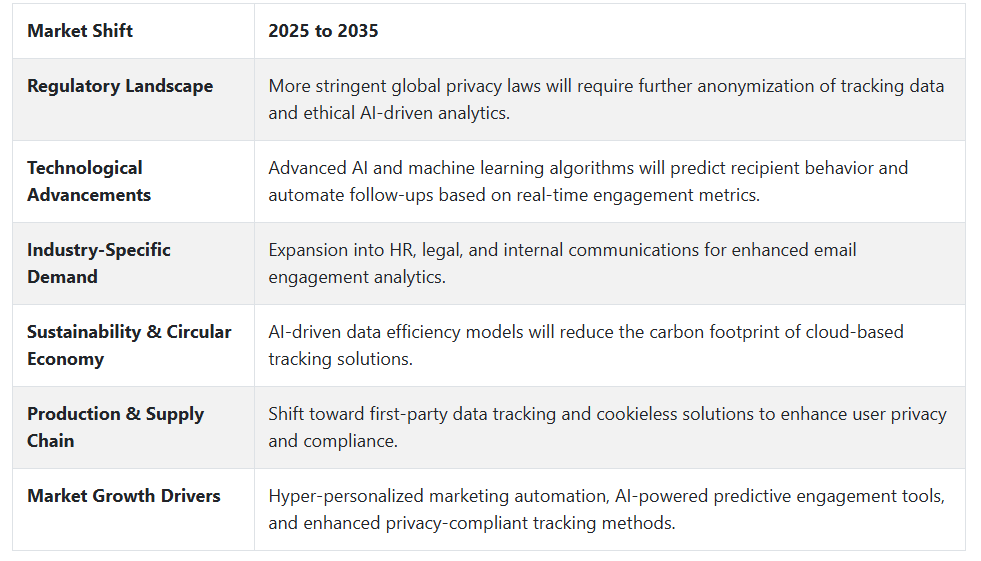Select the stringent global privacy laws text
Image resolution: width=981 pixels, height=561 pixels.
(x=606, y=99)
